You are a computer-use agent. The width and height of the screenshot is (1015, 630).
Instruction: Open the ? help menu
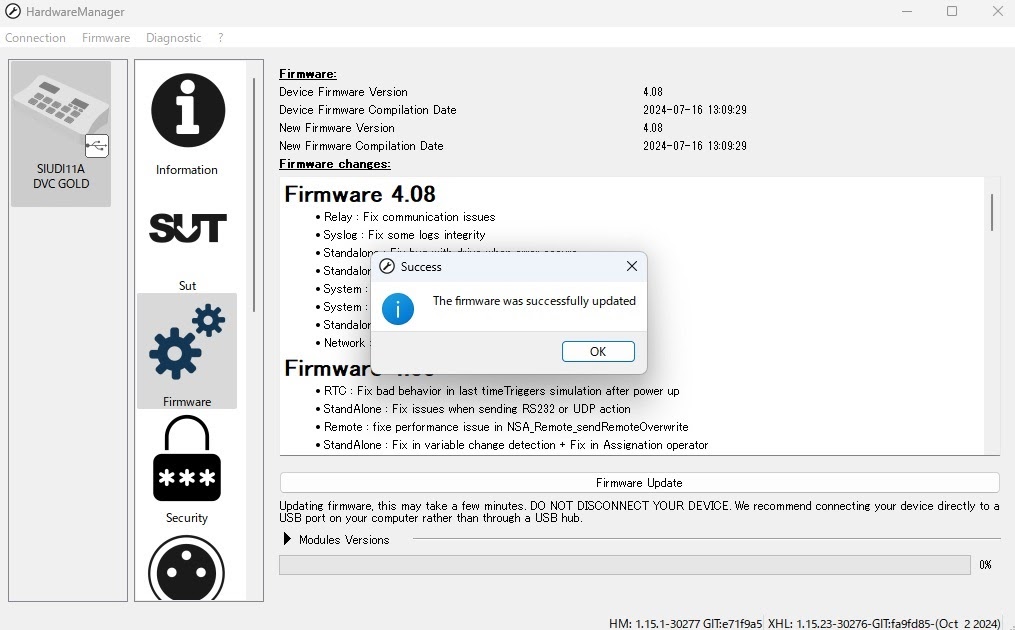point(220,38)
